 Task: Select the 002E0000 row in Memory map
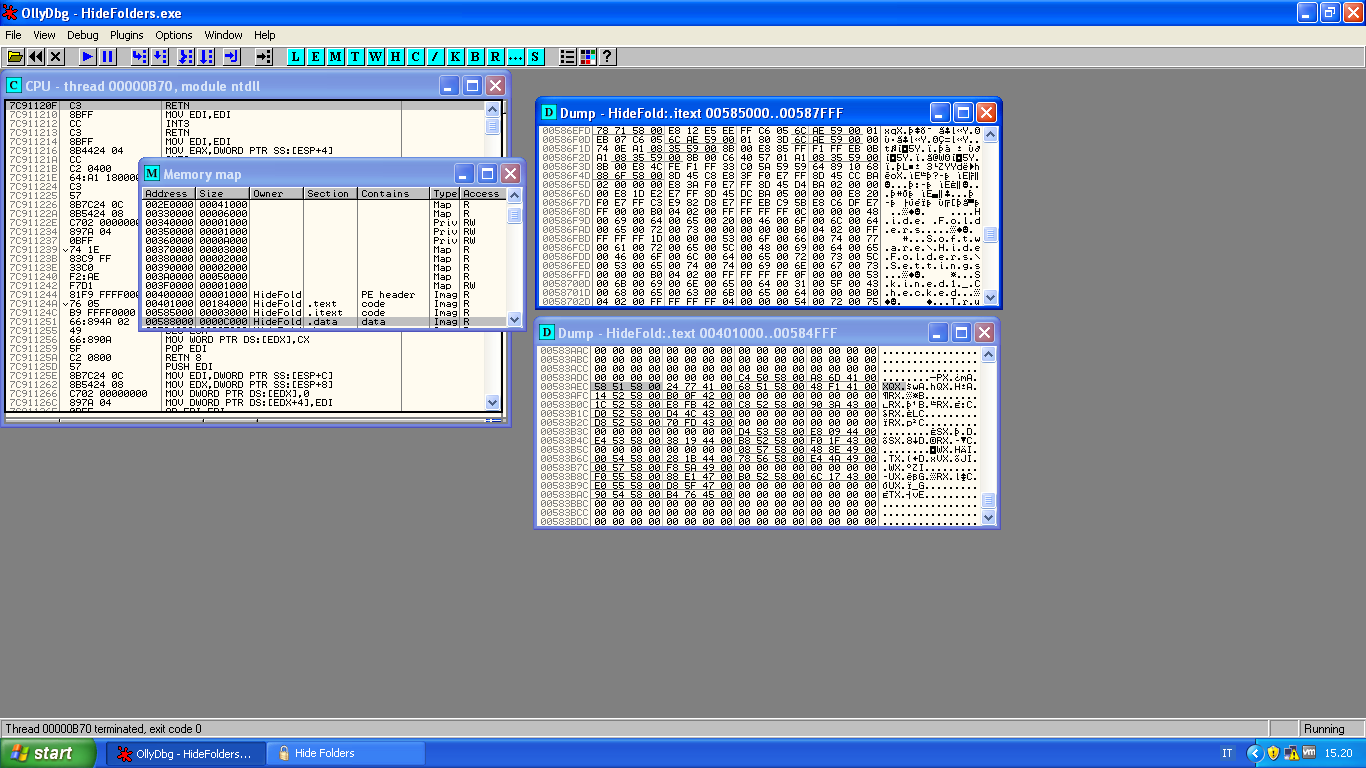324,204
